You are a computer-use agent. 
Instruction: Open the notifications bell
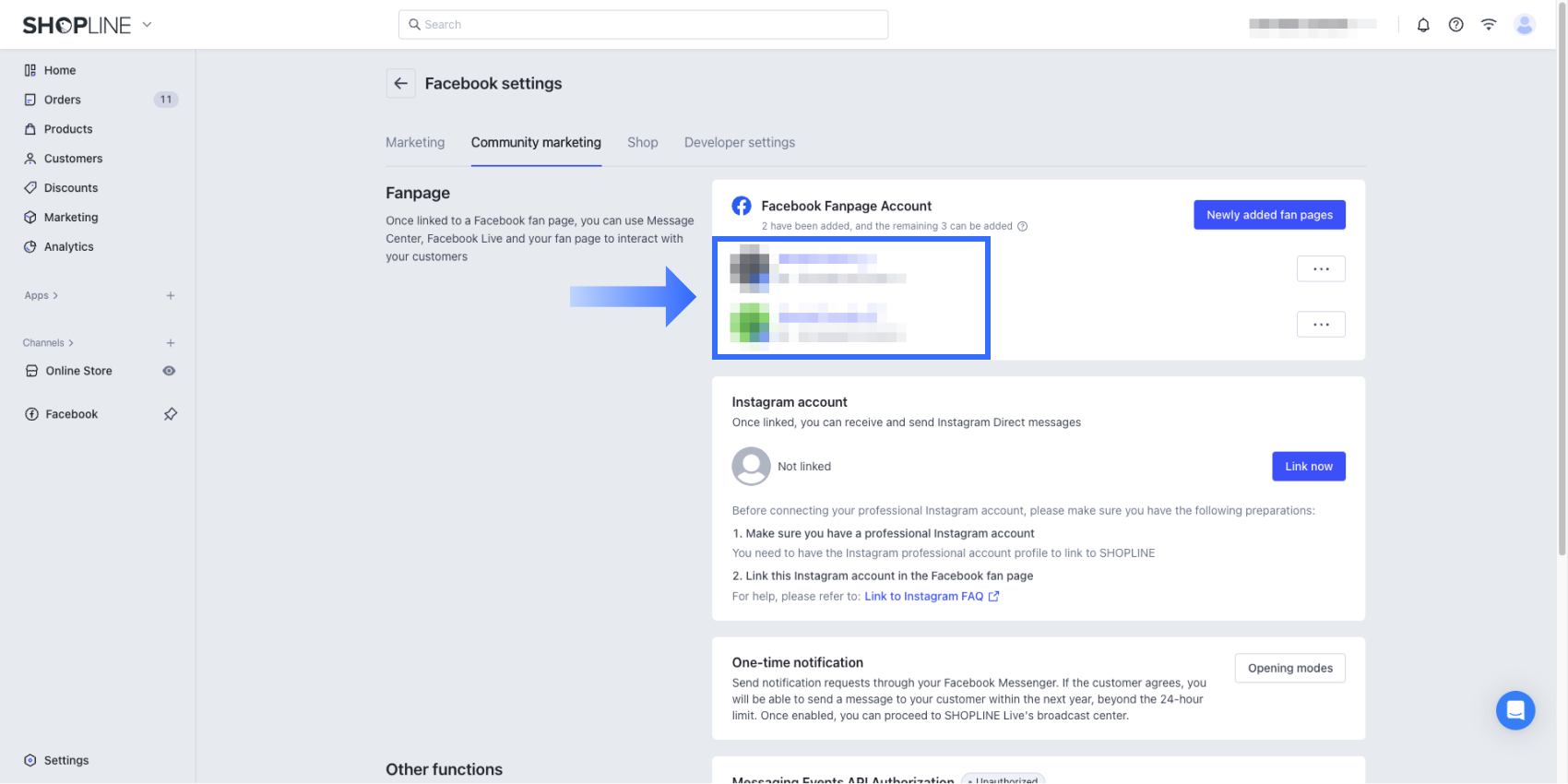tap(1423, 25)
